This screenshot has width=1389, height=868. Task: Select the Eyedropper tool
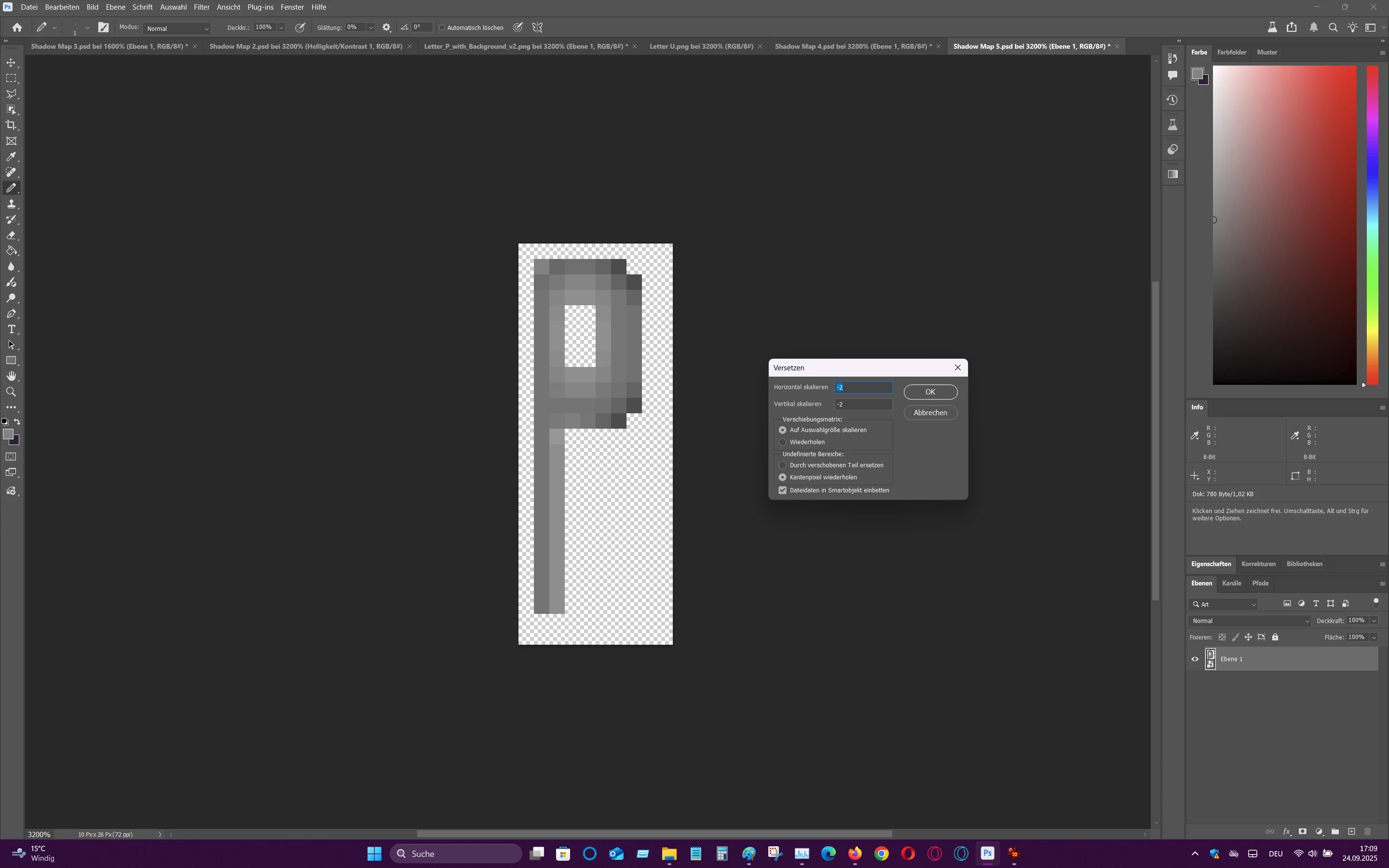(x=11, y=157)
